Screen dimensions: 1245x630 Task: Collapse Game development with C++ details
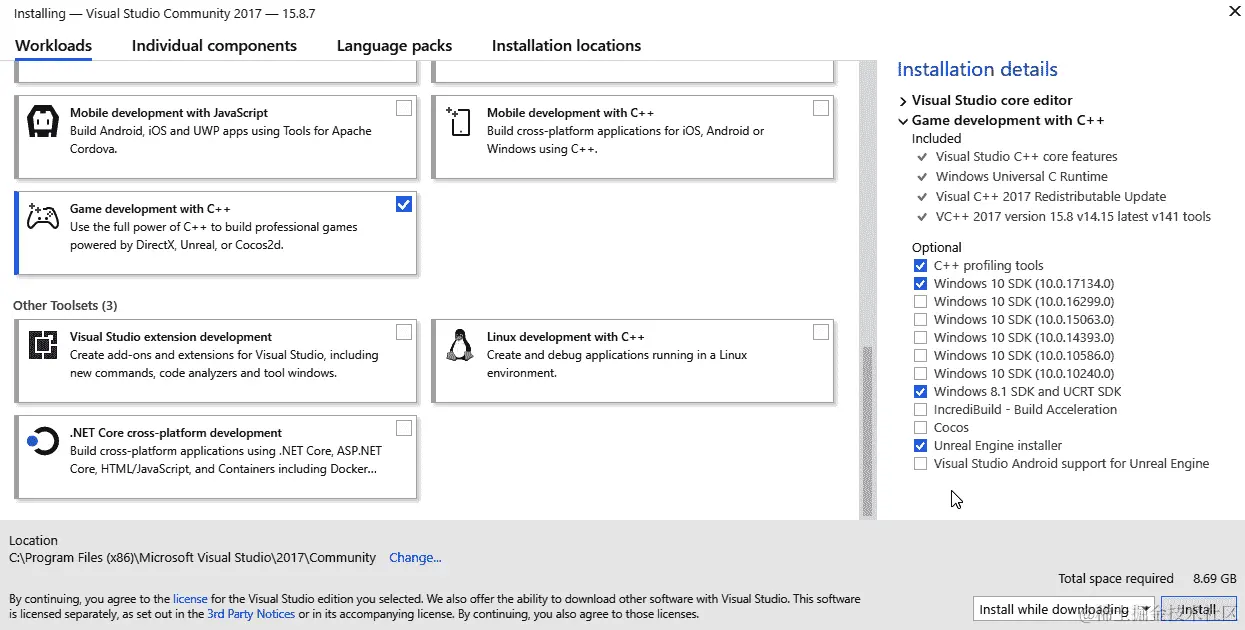[903, 121]
